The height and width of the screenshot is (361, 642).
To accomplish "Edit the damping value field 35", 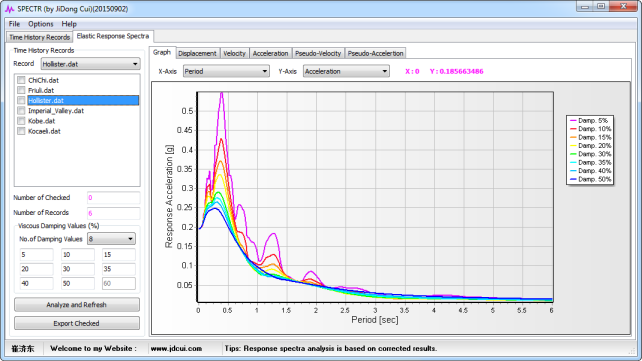I will point(118,269).
